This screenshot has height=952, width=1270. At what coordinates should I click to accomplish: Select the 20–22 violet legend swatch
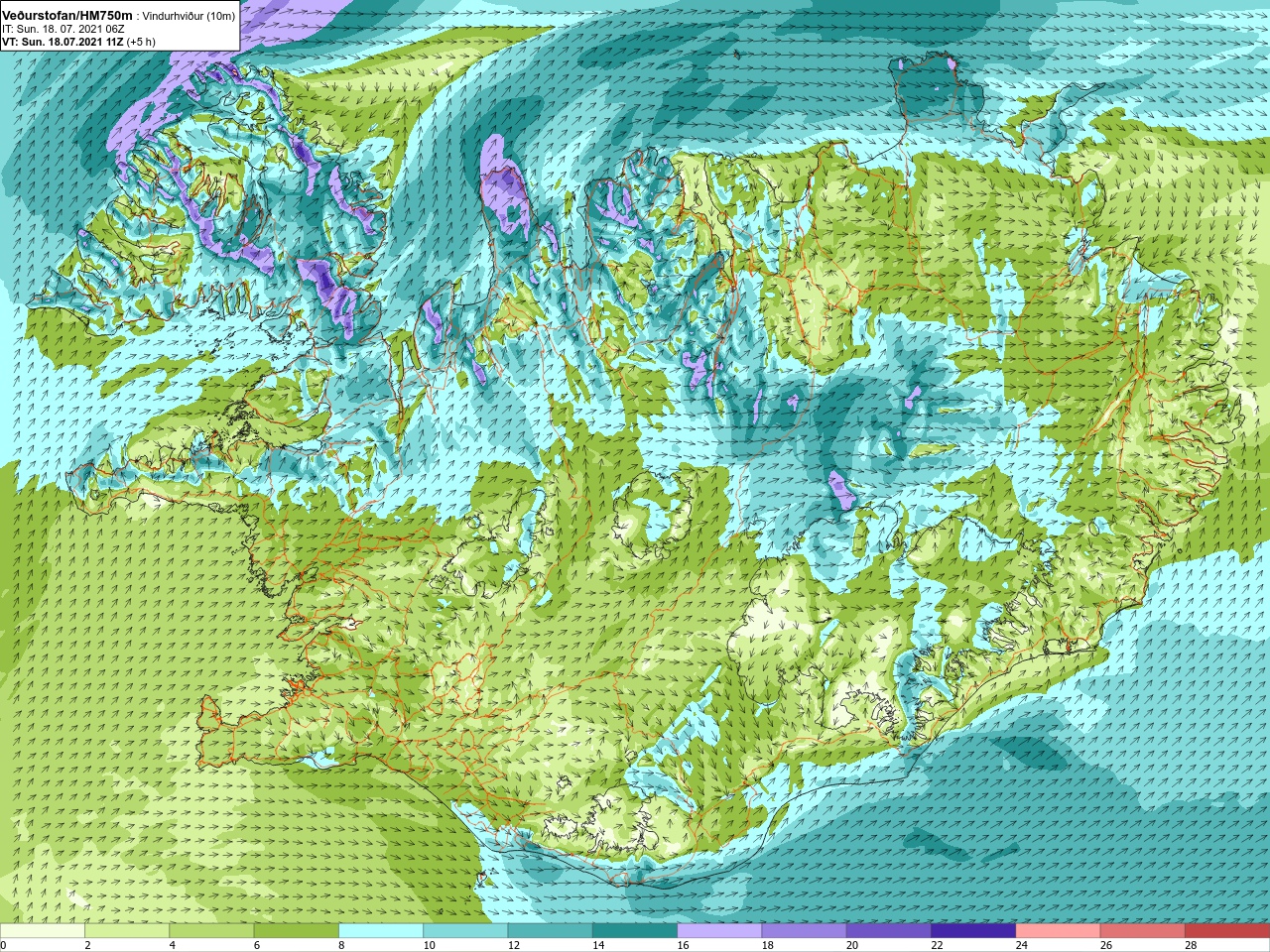tap(889, 931)
